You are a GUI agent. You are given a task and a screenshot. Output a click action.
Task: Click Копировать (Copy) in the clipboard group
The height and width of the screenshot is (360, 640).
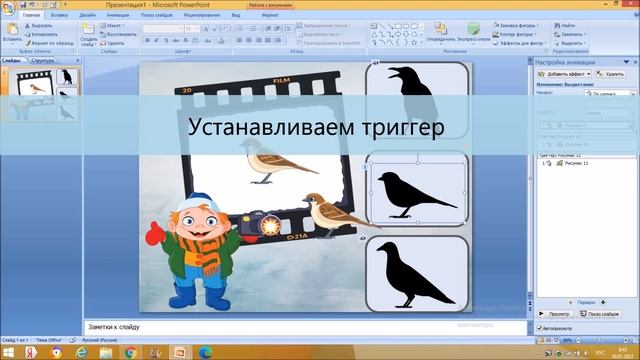[x=41, y=34]
